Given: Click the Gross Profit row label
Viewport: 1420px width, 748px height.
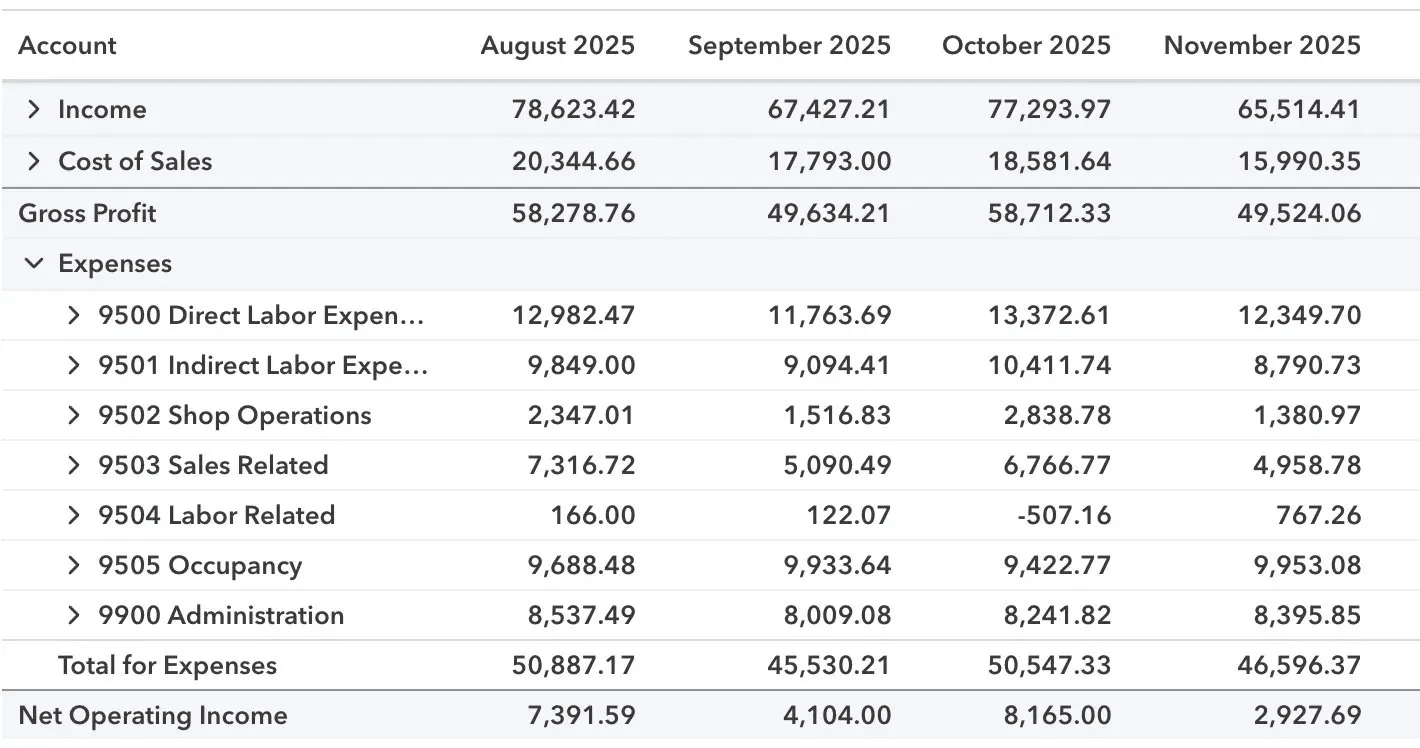Looking at the screenshot, I should tap(88, 213).
